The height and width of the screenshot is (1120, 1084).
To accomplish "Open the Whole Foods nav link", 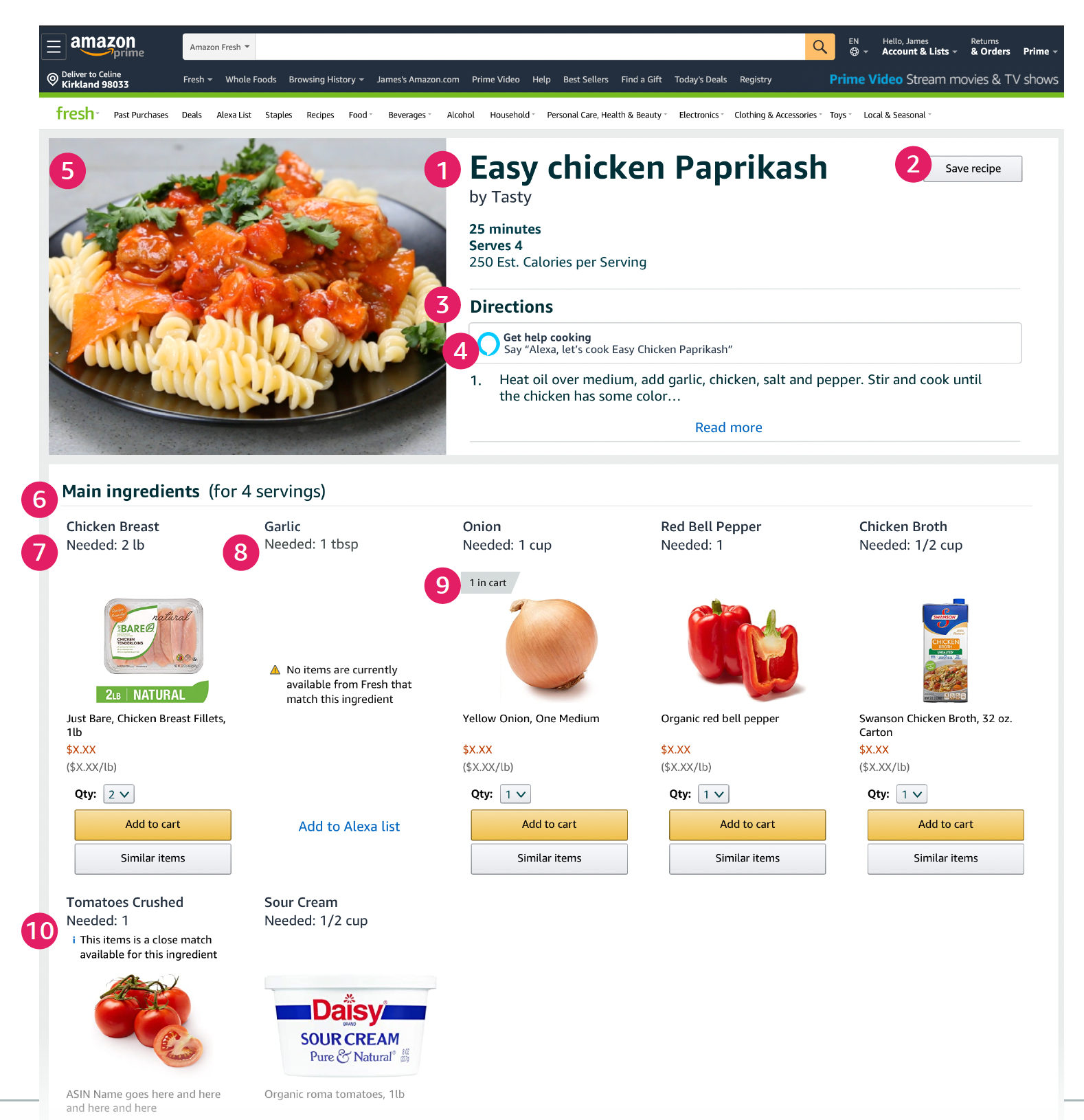I will coord(251,79).
